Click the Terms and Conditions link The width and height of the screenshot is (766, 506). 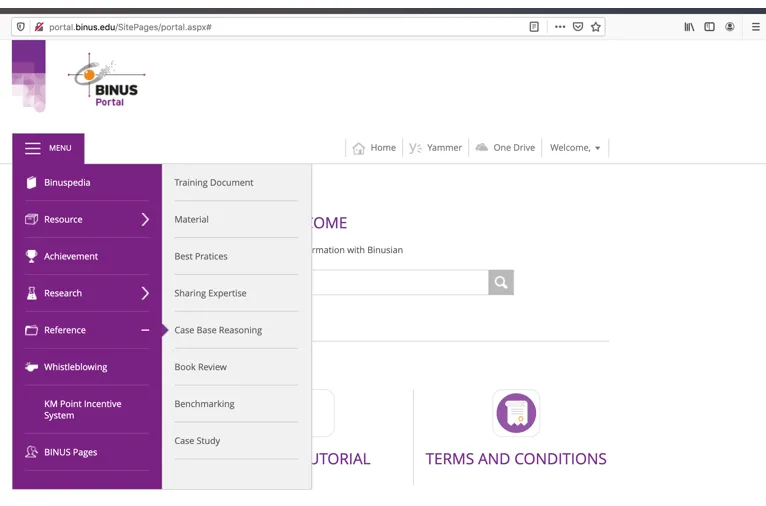tap(516, 459)
